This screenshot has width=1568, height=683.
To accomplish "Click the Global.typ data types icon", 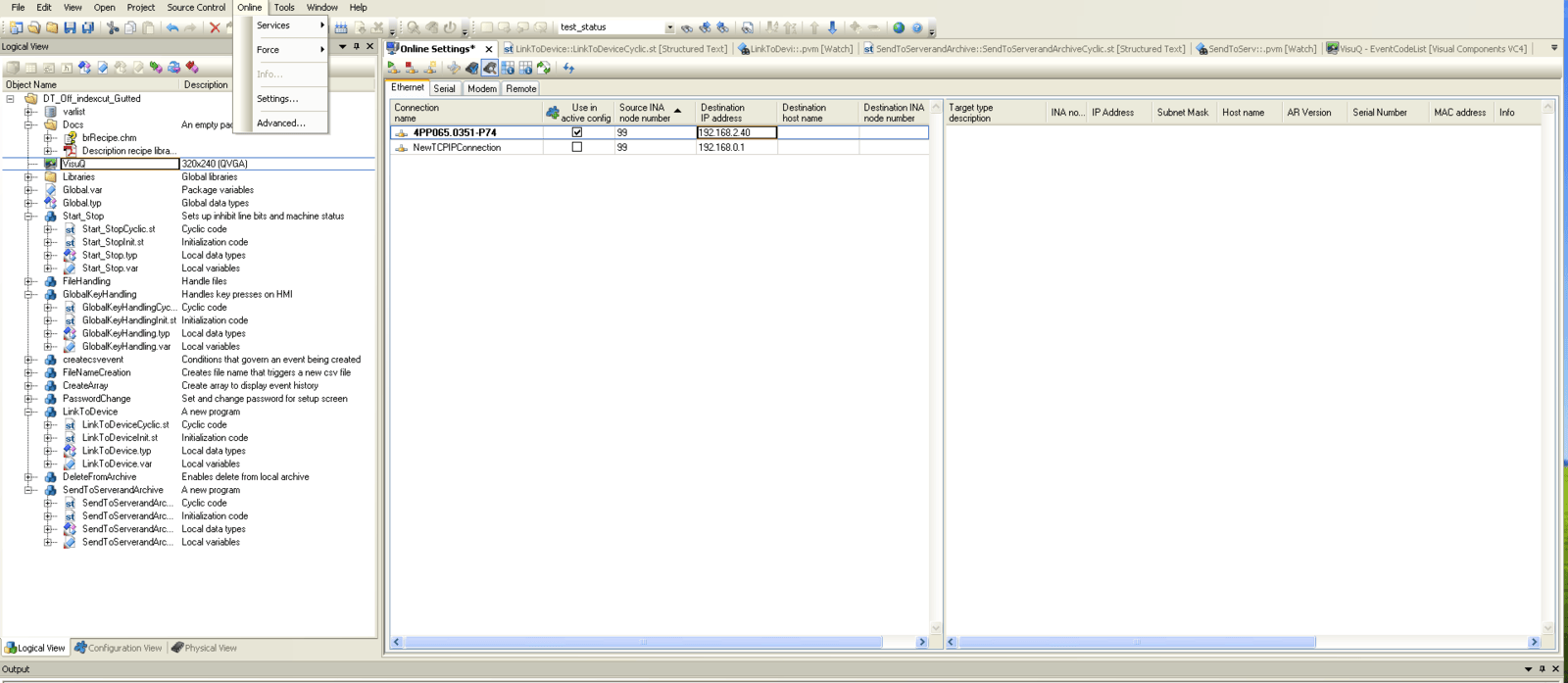I will [51, 203].
